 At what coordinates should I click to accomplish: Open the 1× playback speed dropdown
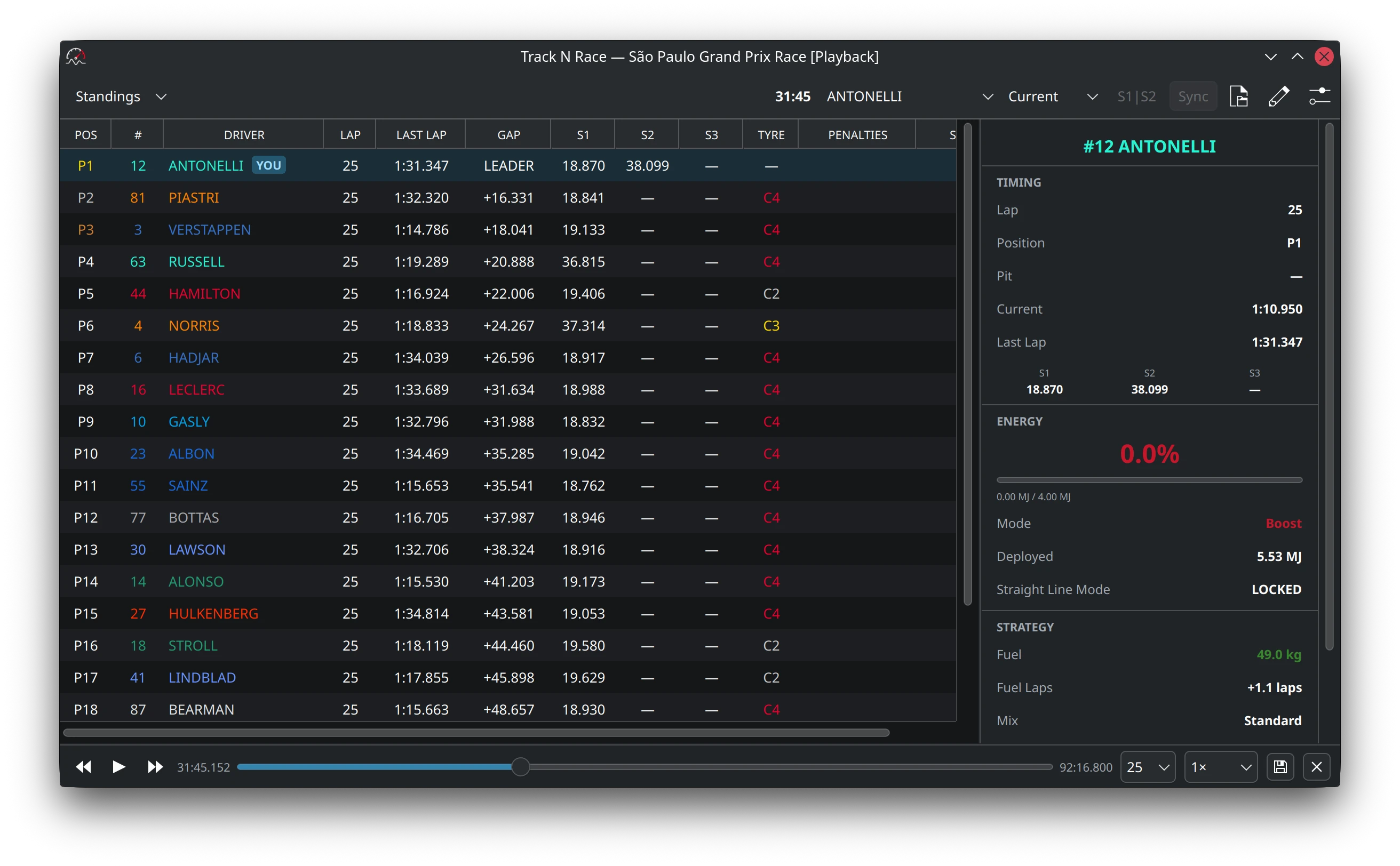(1221, 766)
